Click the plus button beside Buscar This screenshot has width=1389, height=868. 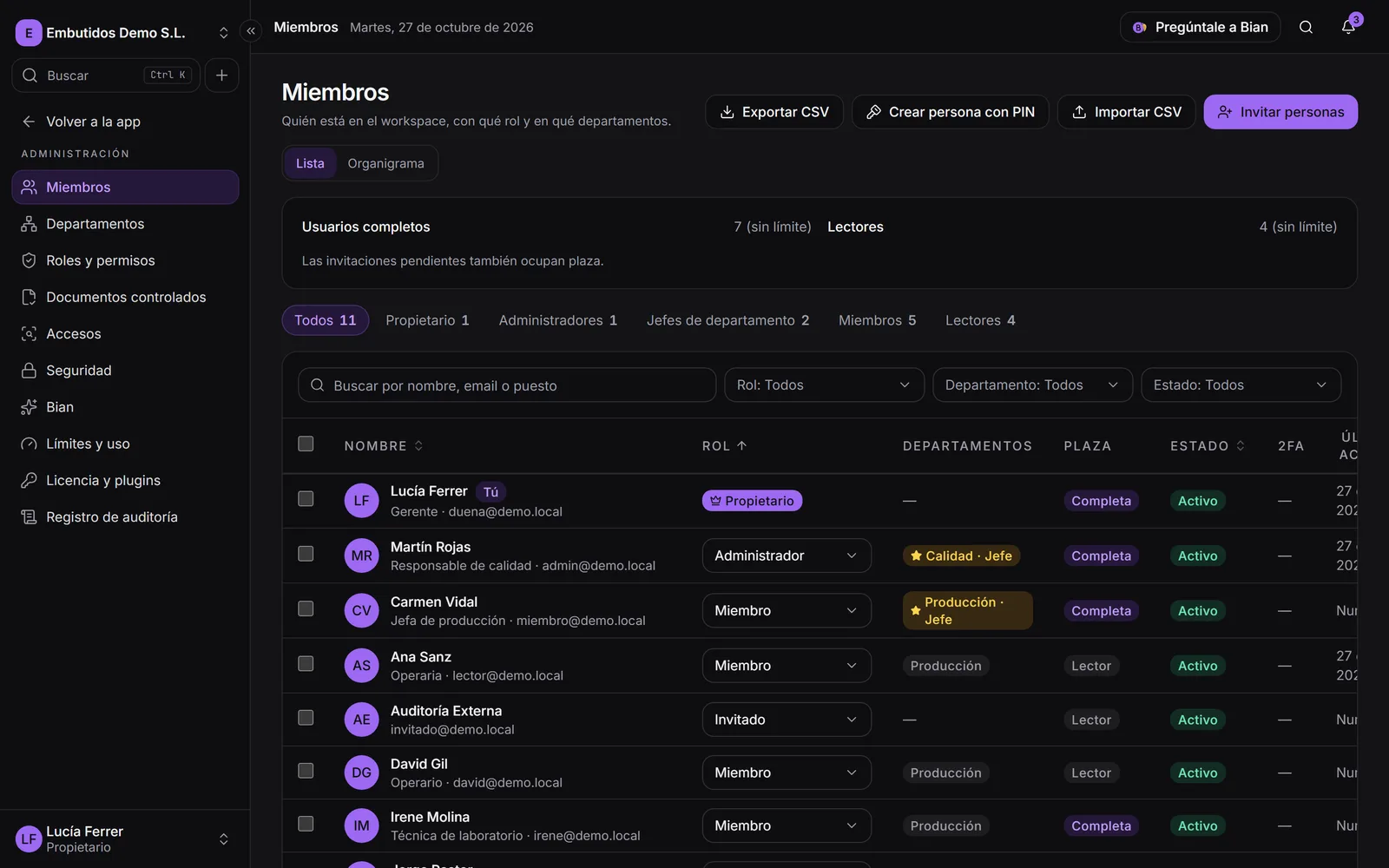[x=221, y=76]
